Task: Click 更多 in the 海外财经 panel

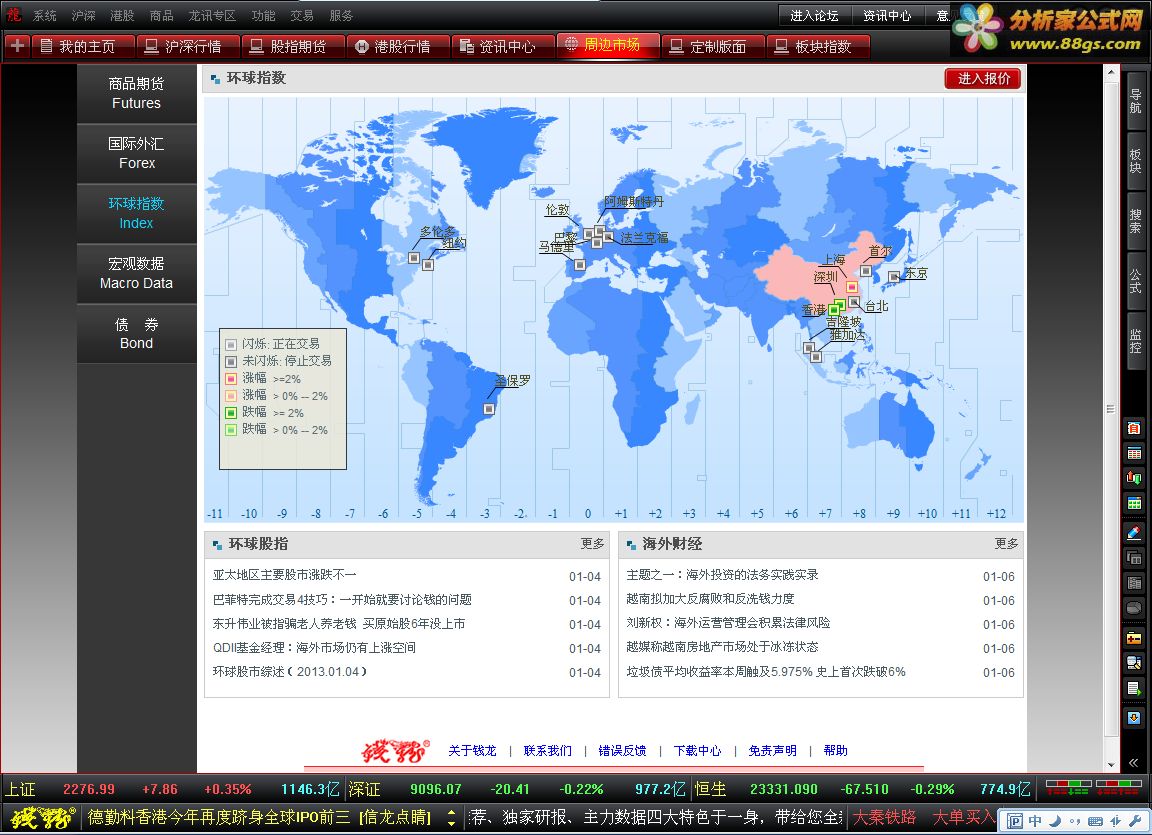Action: pyautogui.click(x=1007, y=543)
